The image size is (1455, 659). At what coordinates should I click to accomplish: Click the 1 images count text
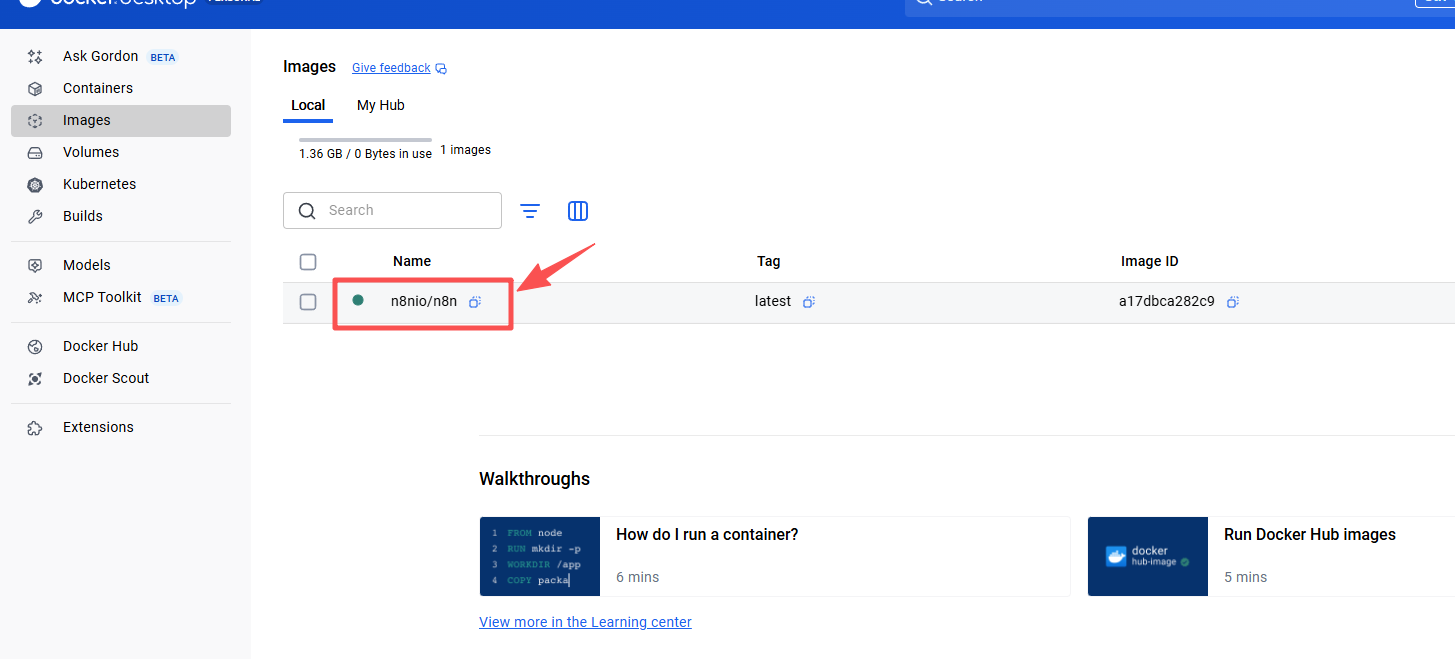pyautogui.click(x=466, y=150)
